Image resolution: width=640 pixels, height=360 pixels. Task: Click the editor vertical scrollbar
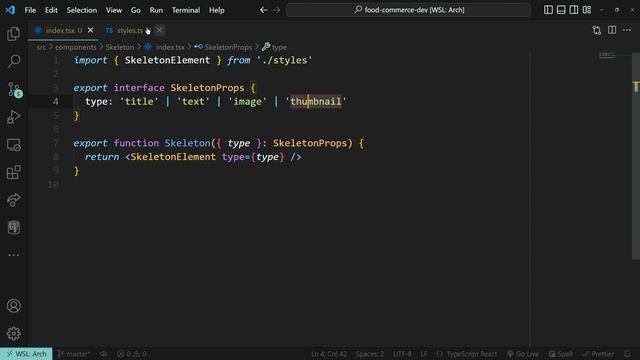pos(636,156)
